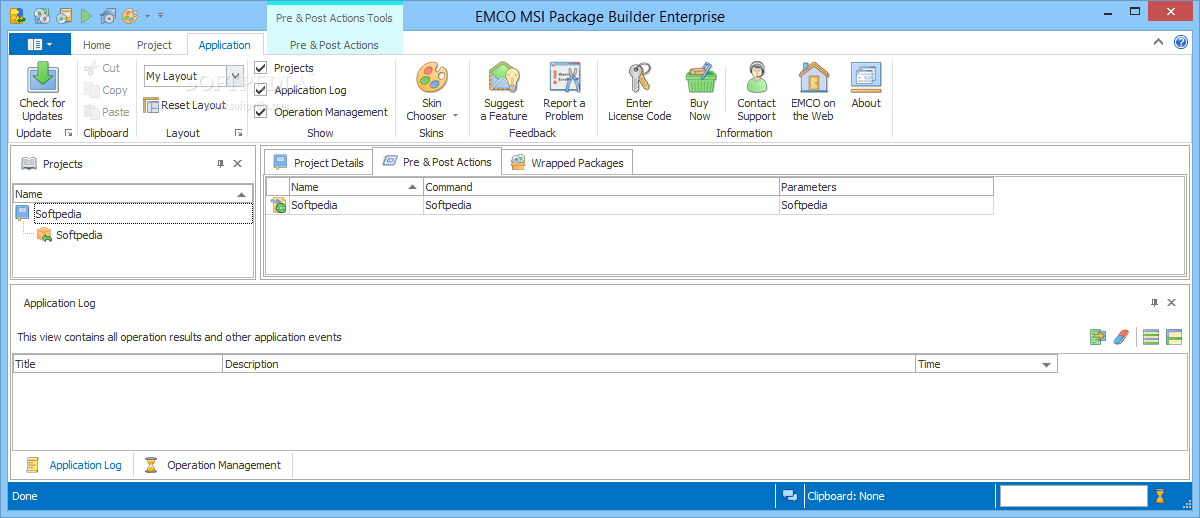The width and height of the screenshot is (1200, 518).
Task: Open the Skin Chooser palette icon
Action: (432, 77)
